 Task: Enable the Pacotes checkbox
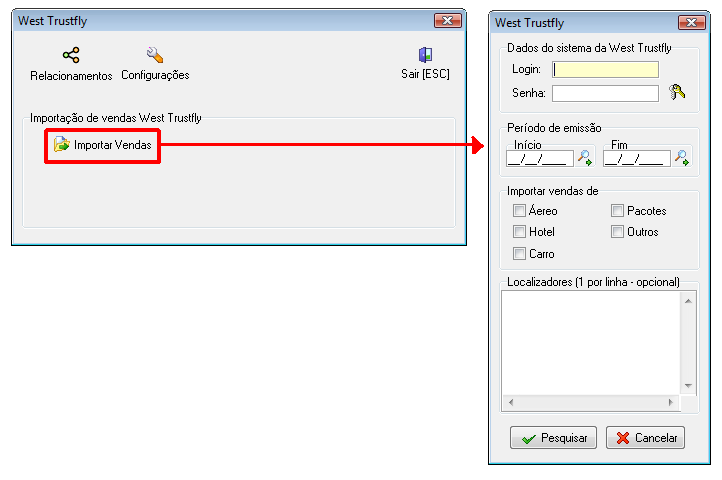[617, 211]
